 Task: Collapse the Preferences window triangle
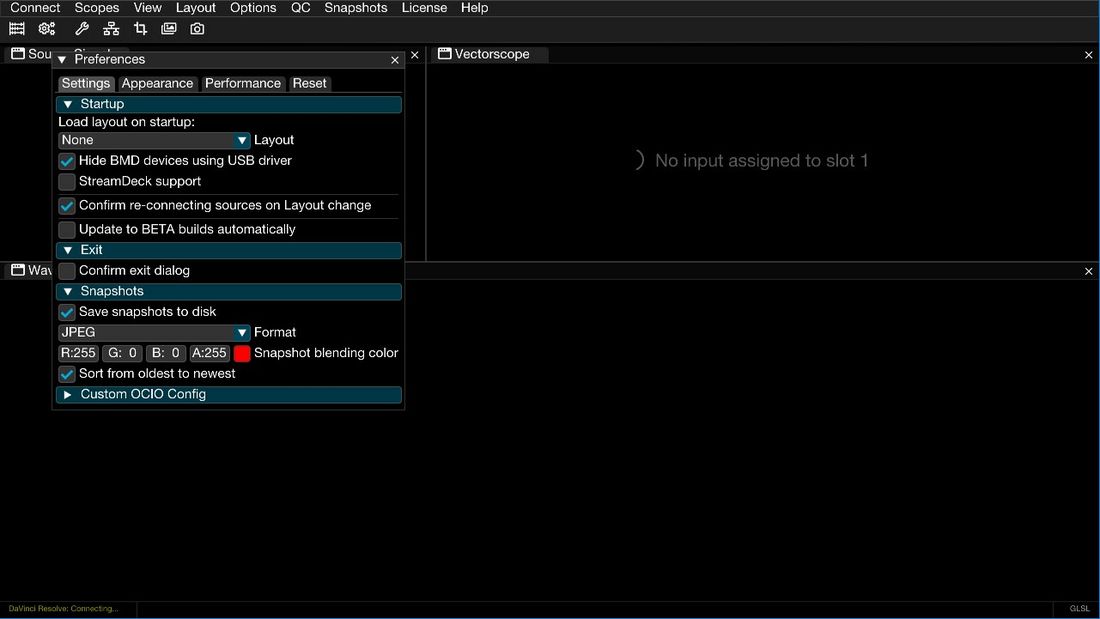[62, 60]
